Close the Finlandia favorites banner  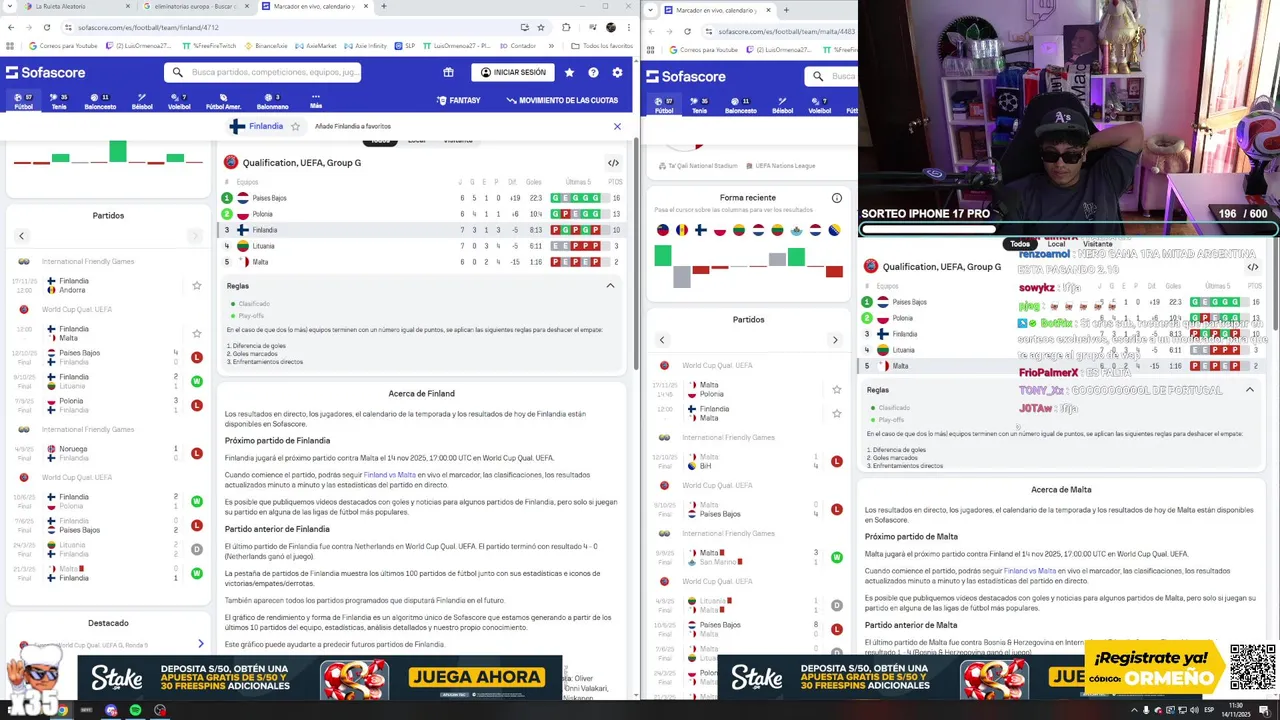[x=617, y=126]
